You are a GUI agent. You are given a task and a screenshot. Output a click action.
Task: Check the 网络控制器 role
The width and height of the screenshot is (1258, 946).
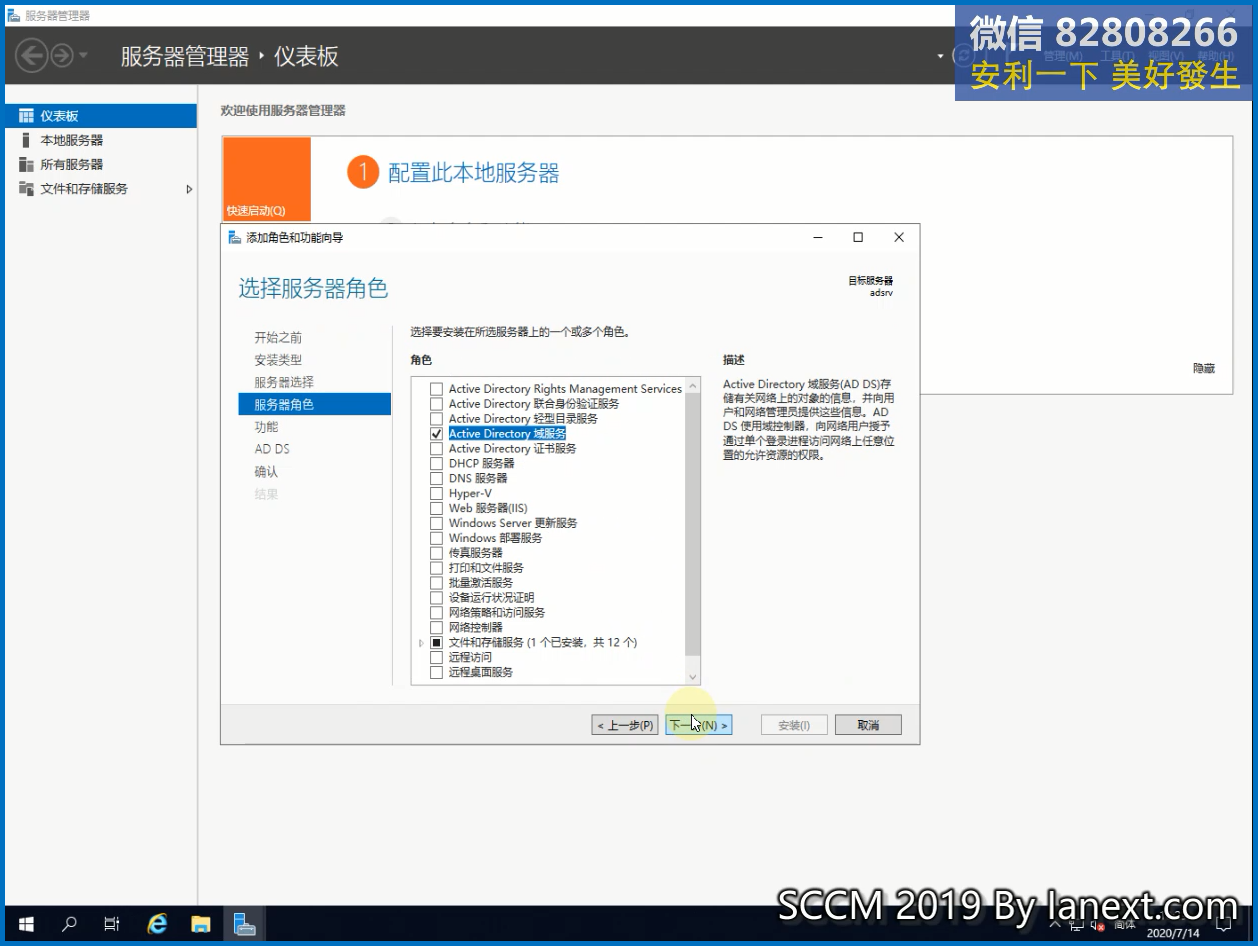(436, 627)
